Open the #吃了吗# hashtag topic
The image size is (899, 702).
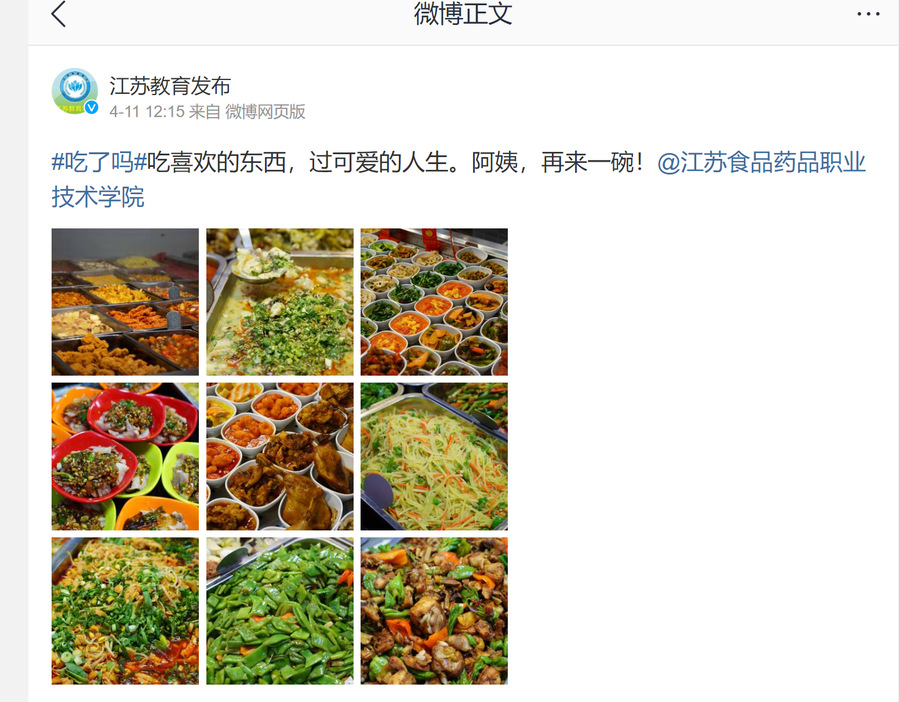(x=99, y=162)
